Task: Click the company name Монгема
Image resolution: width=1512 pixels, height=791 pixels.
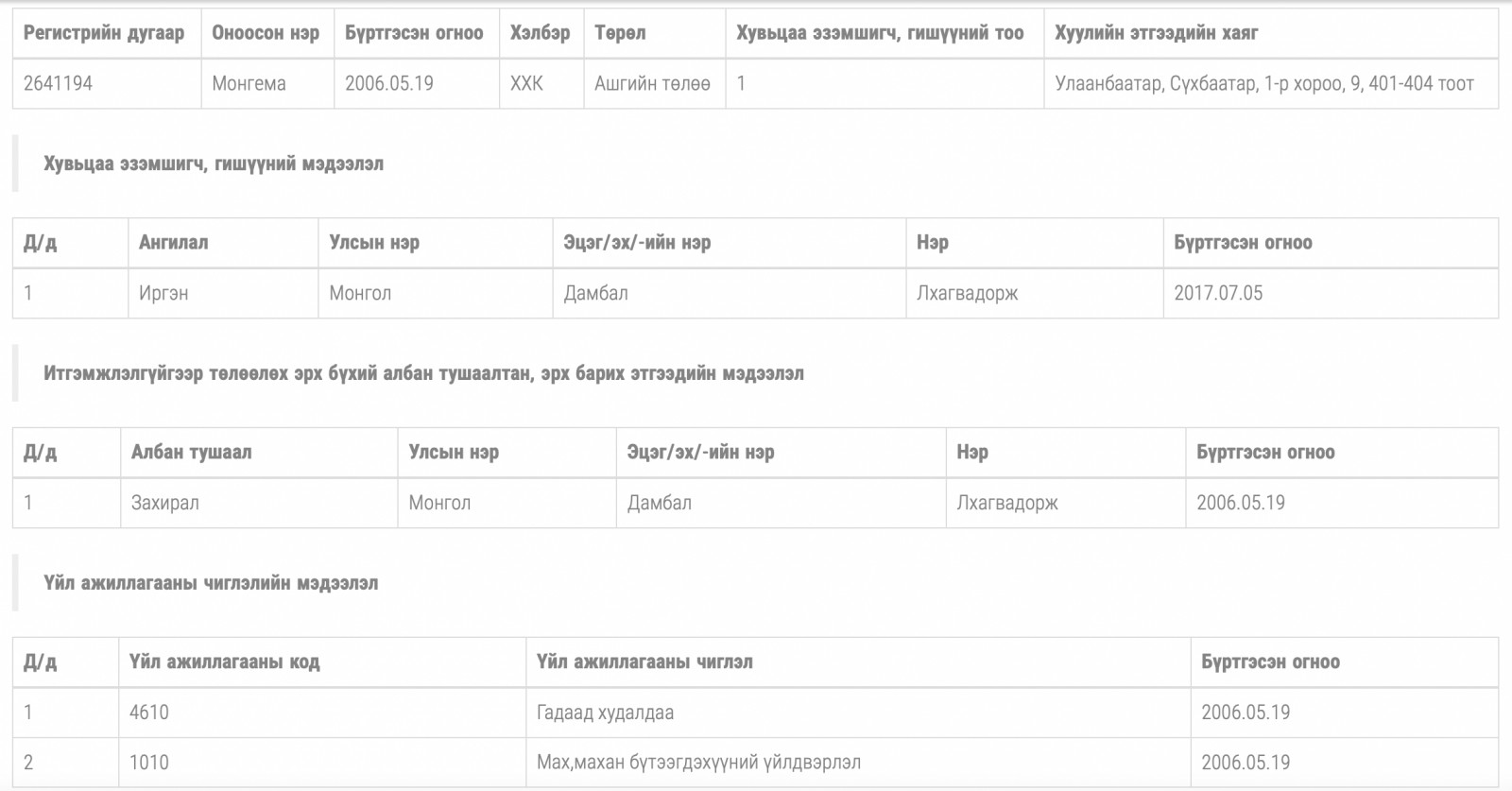Action: [249, 84]
